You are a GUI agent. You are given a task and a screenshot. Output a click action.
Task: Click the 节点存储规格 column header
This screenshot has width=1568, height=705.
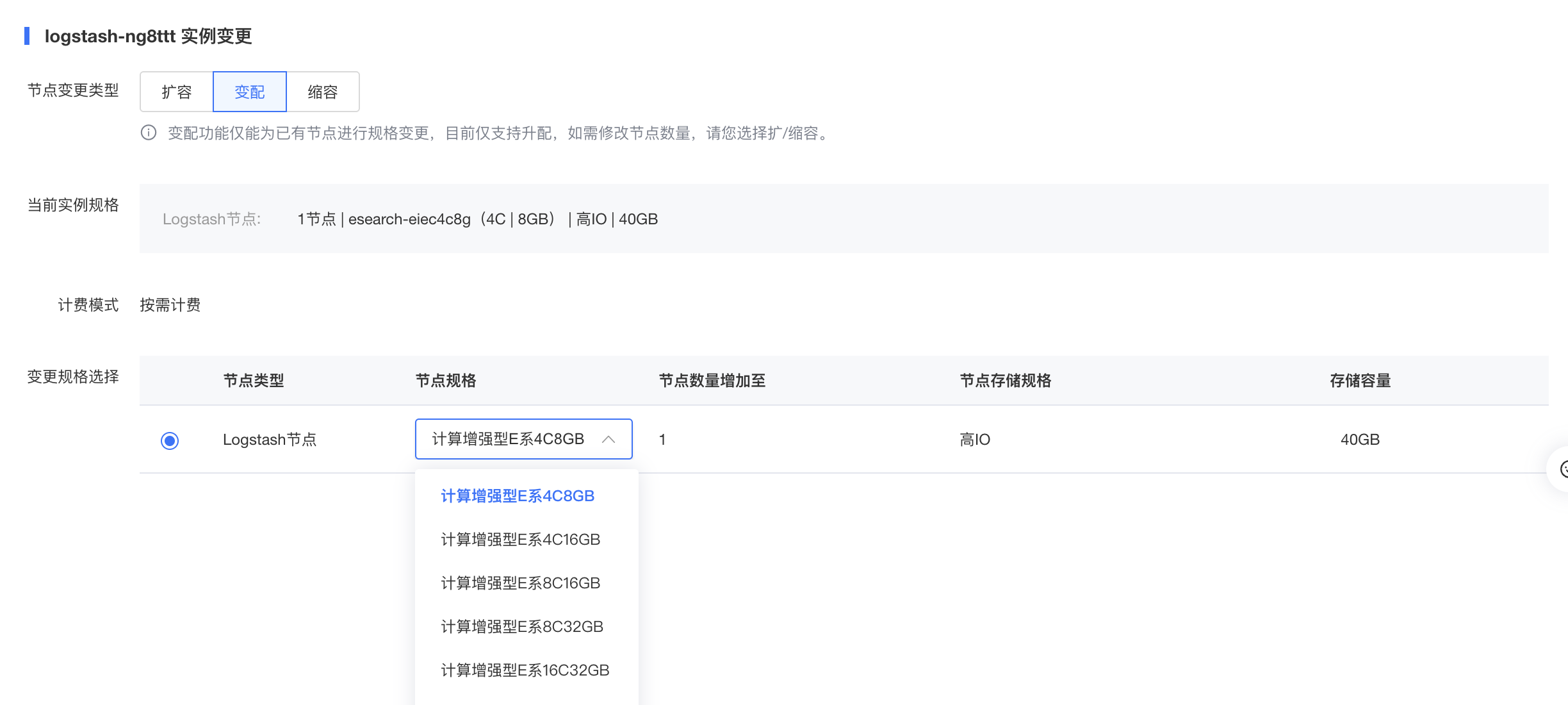(x=1006, y=381)
